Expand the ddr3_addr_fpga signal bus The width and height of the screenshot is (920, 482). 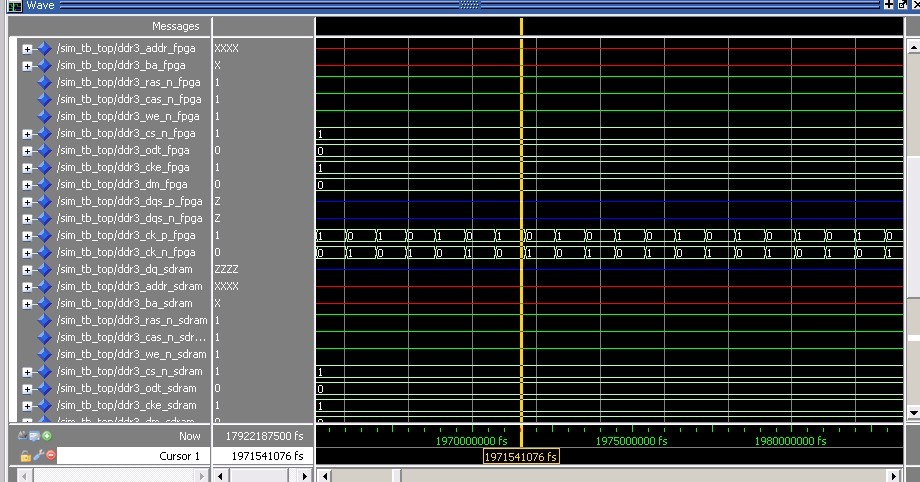coord(27,48)
